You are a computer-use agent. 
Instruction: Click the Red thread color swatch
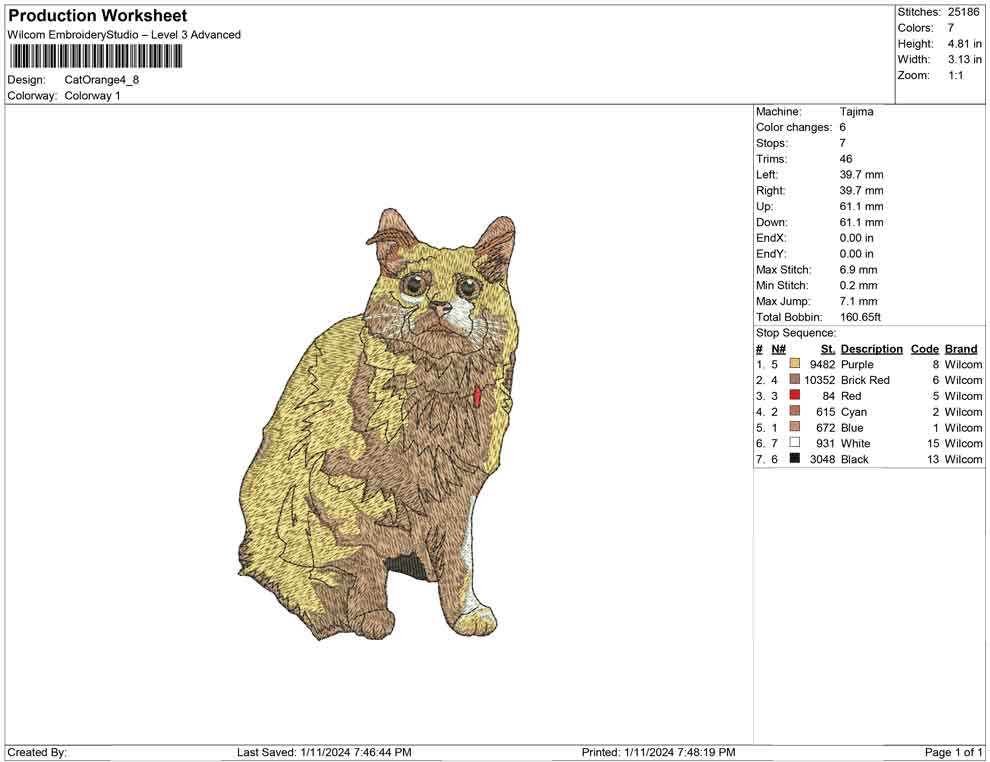pos(794,395)
